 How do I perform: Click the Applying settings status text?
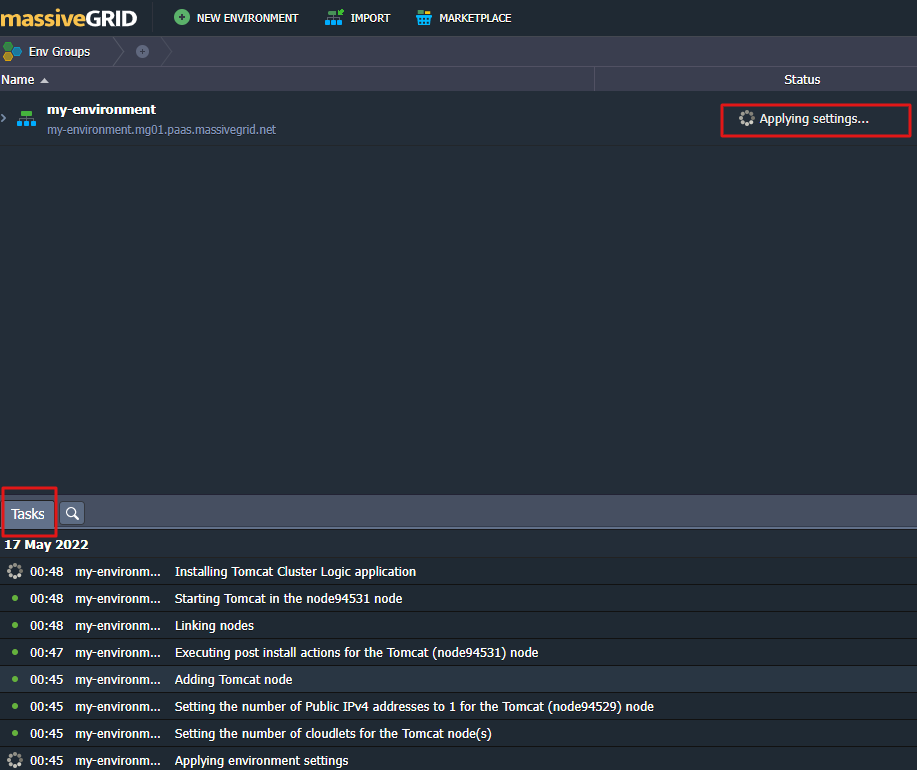click(x=814, y=119)
